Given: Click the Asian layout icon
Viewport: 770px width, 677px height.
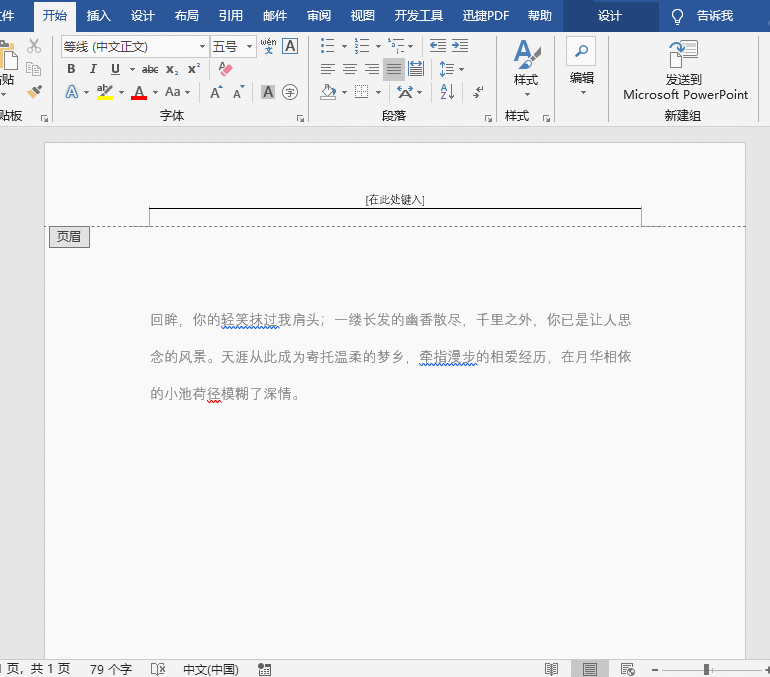Looking at the screenshot, I should click(405, 92).
